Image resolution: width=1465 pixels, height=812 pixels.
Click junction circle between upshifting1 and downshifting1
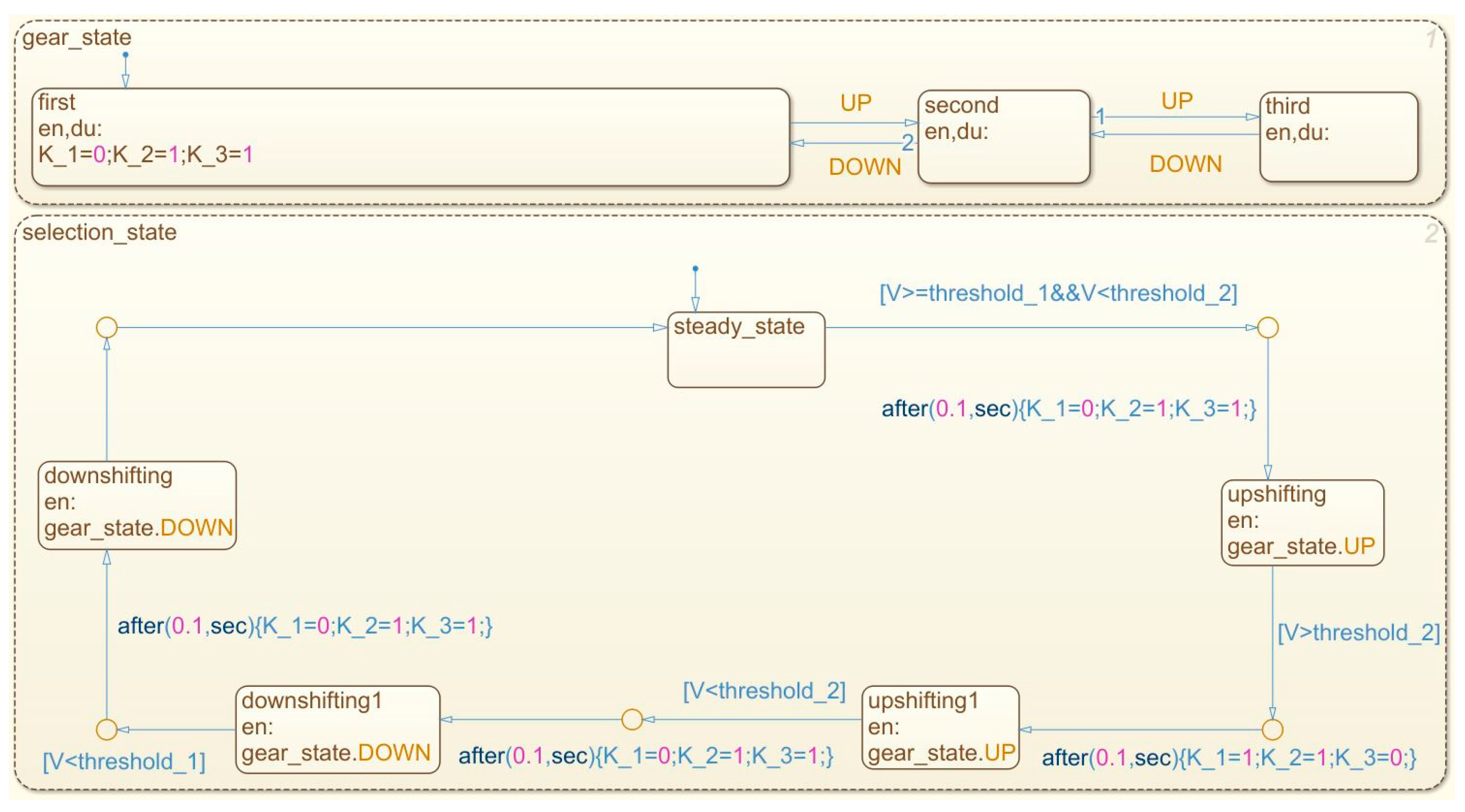click(632, 719)
